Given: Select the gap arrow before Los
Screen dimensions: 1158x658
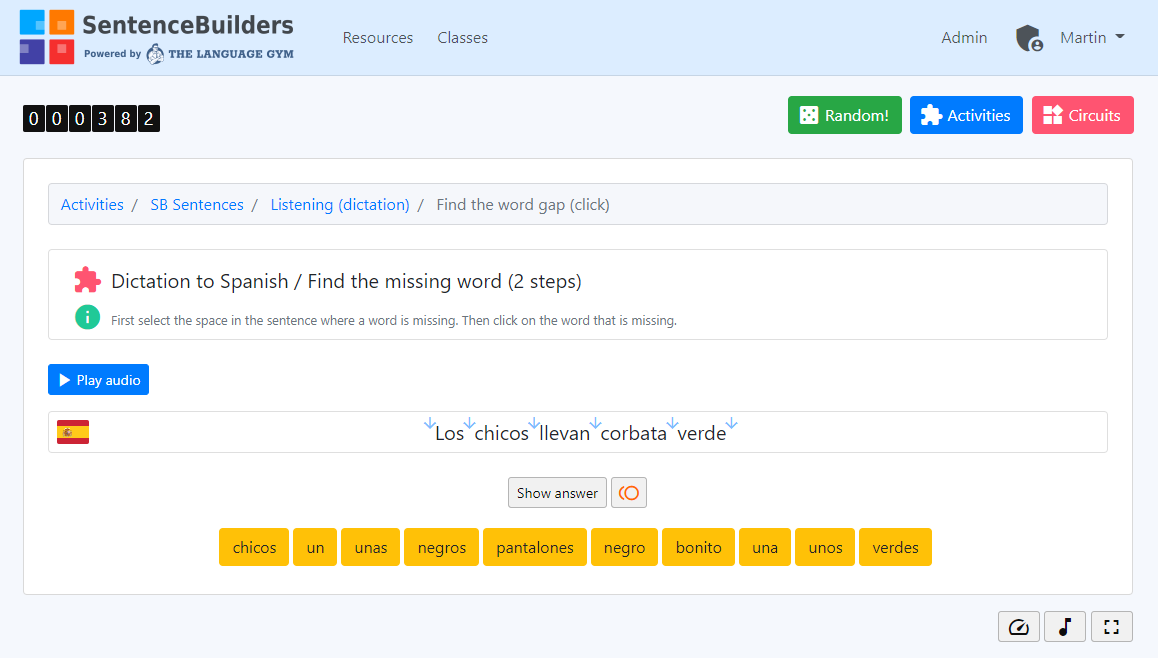Looking at the screenshot, I should coord(429,423).
